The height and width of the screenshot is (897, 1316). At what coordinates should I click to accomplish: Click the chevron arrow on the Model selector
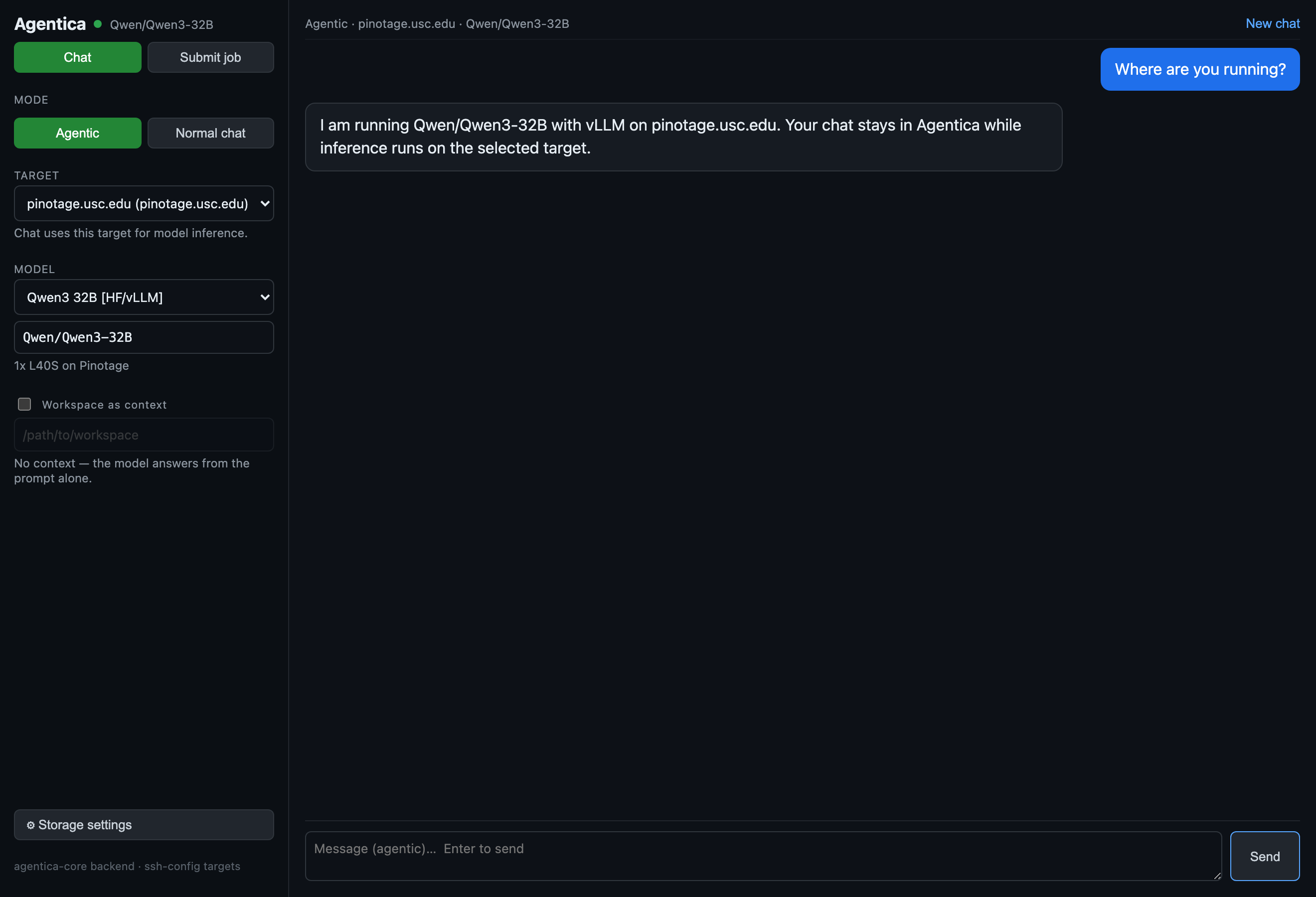[x=264, y=297]
